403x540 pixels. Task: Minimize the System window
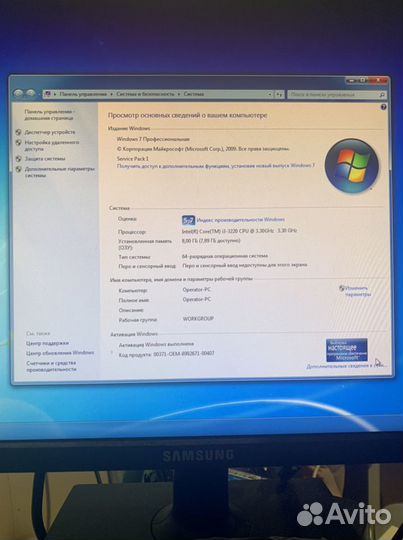pos(351,80)
